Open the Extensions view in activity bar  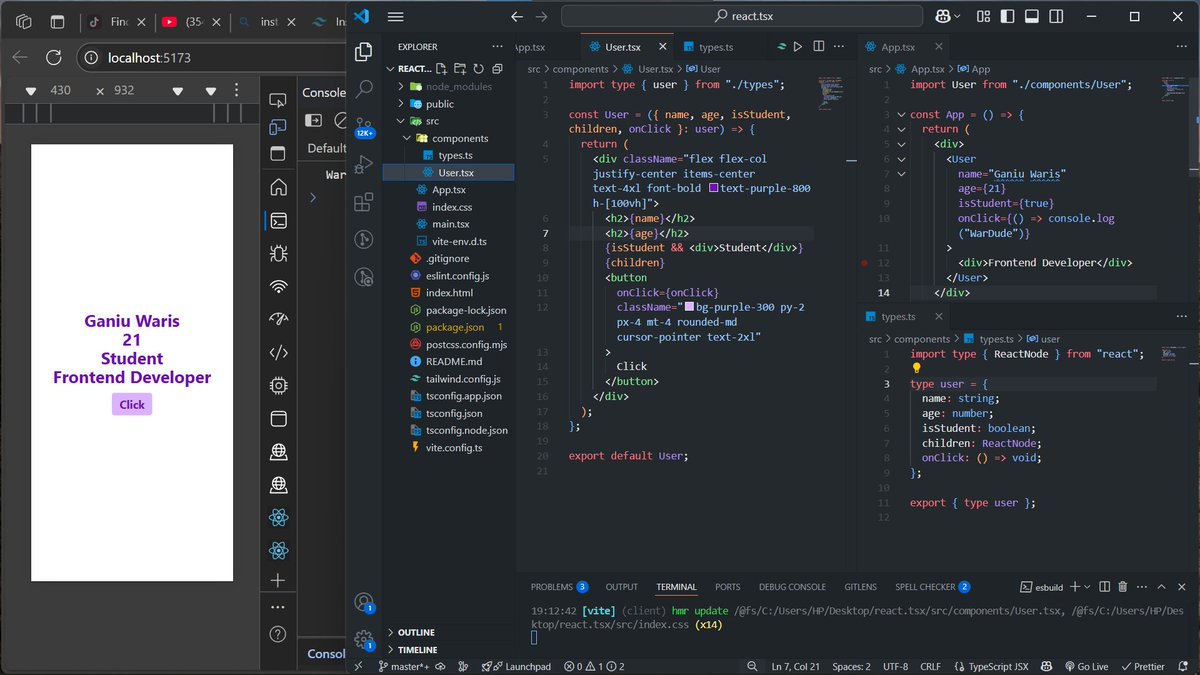tap(364, 202)
